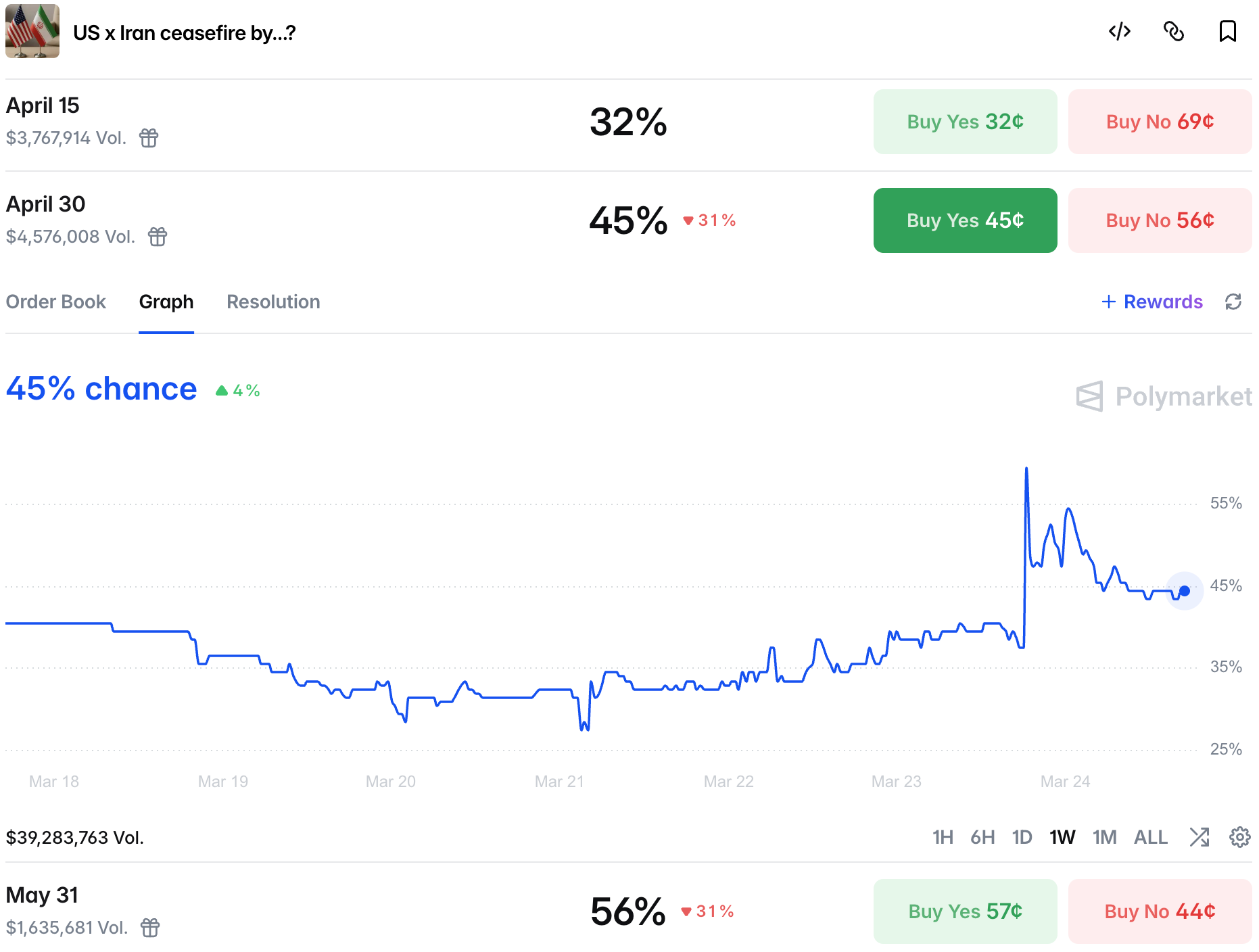Click the Rewards link
1259x952 pixels.
coord(1153,302)
